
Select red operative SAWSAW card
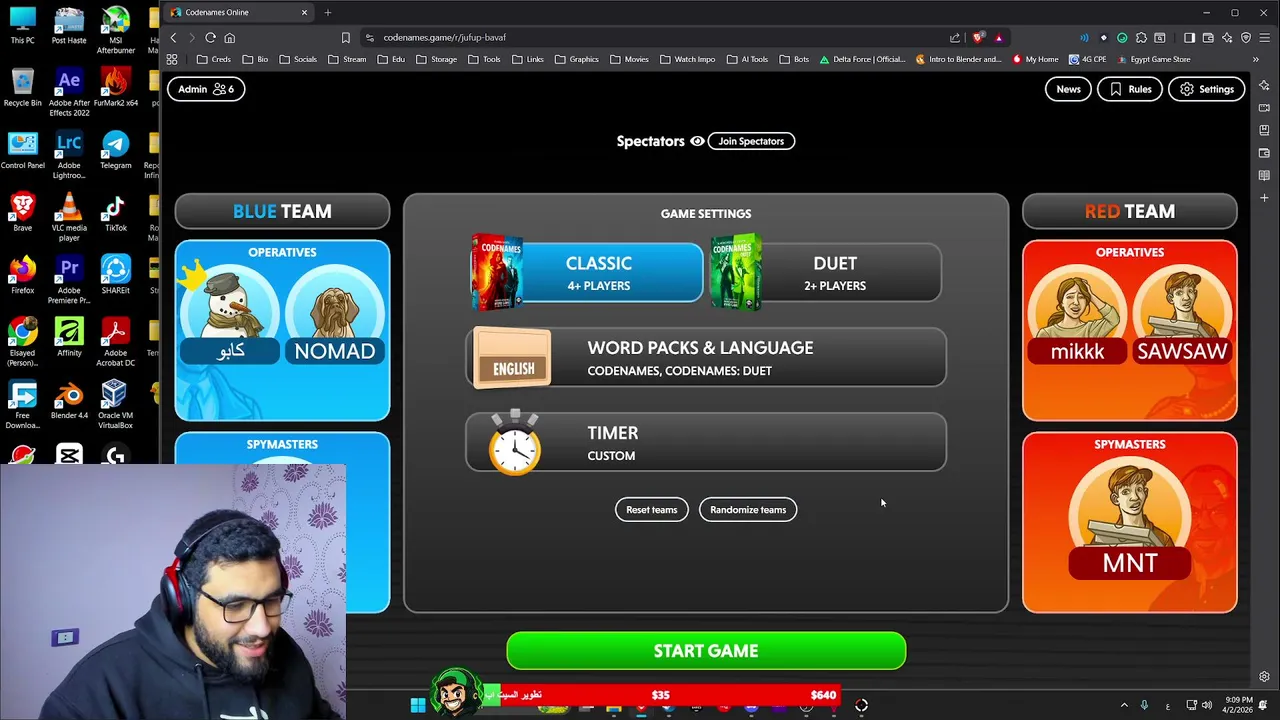tap(1182, 313)
